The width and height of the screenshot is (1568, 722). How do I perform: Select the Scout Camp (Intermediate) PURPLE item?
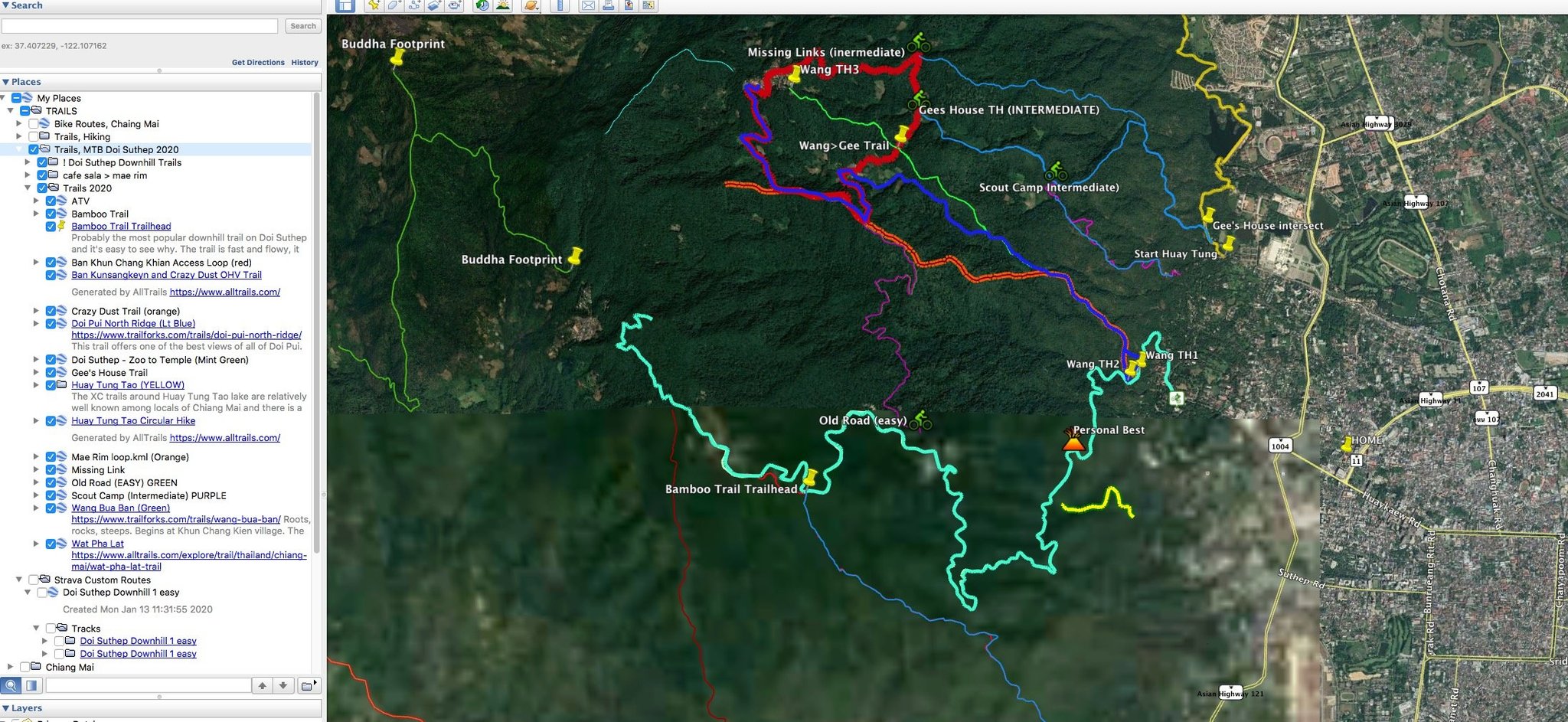(x=149, y=495)
